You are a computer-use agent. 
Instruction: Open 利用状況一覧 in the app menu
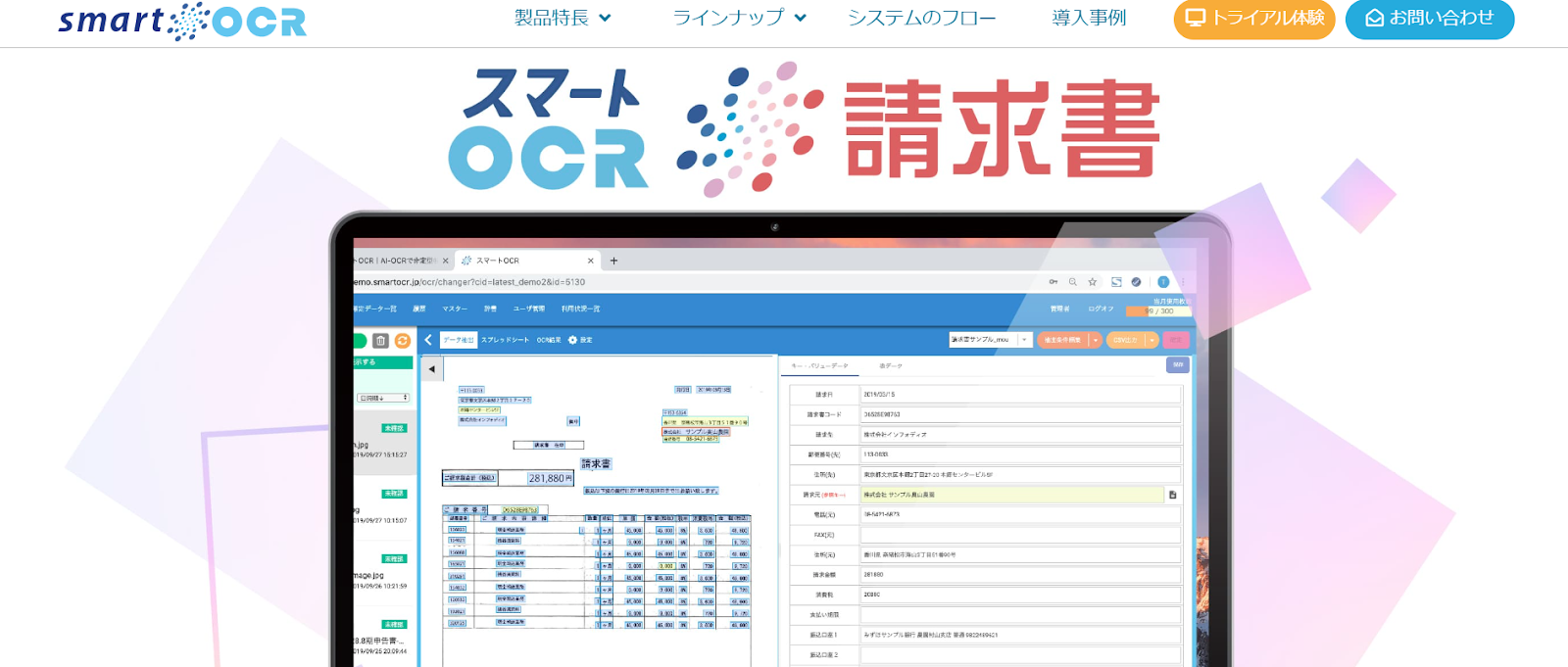(x=581, y=309)
